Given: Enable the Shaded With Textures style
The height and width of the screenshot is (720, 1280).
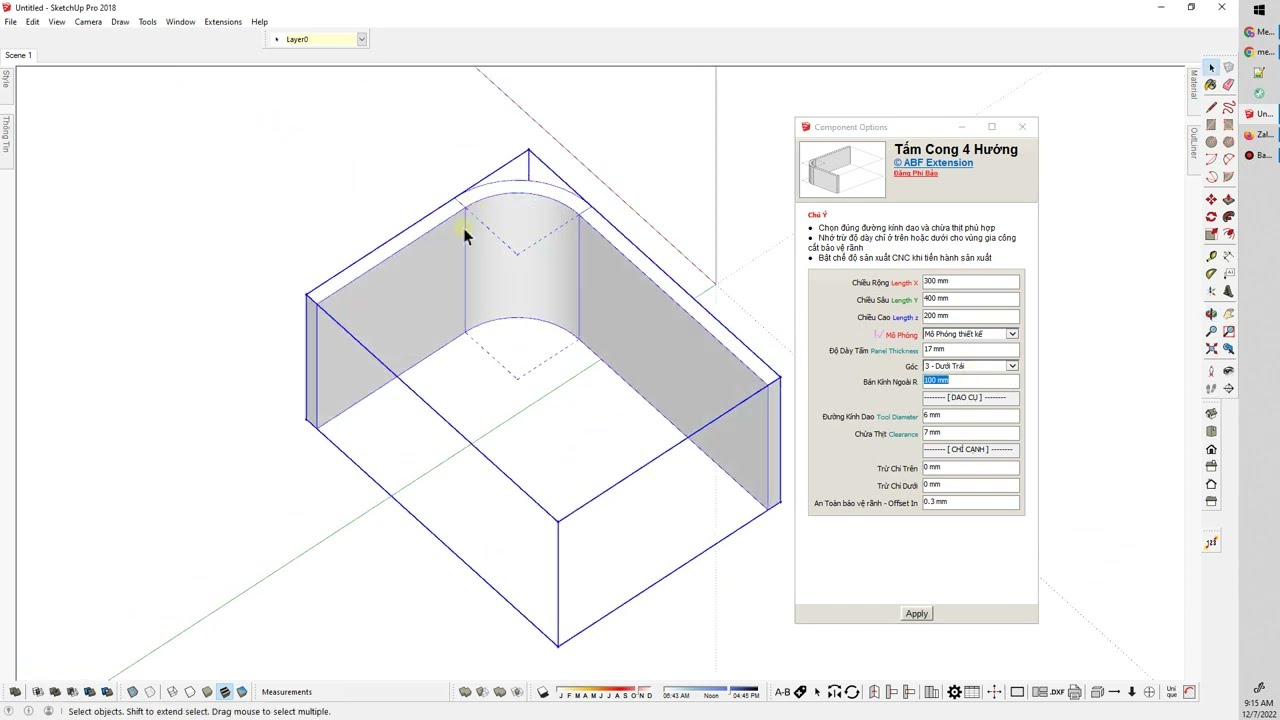Looking at the screenshot, I should [224, 692].
